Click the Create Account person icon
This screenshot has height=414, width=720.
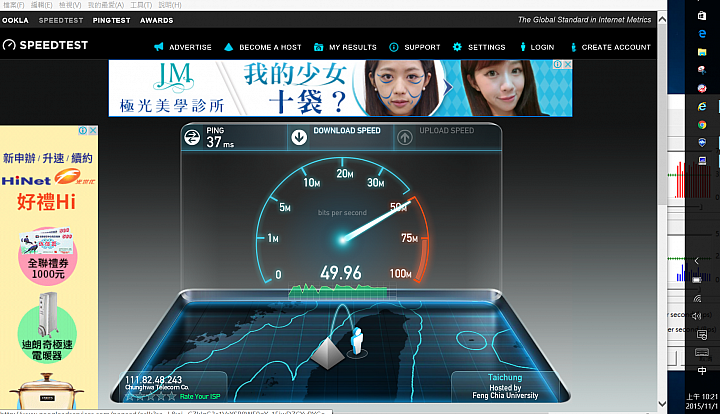pos(573,47)
